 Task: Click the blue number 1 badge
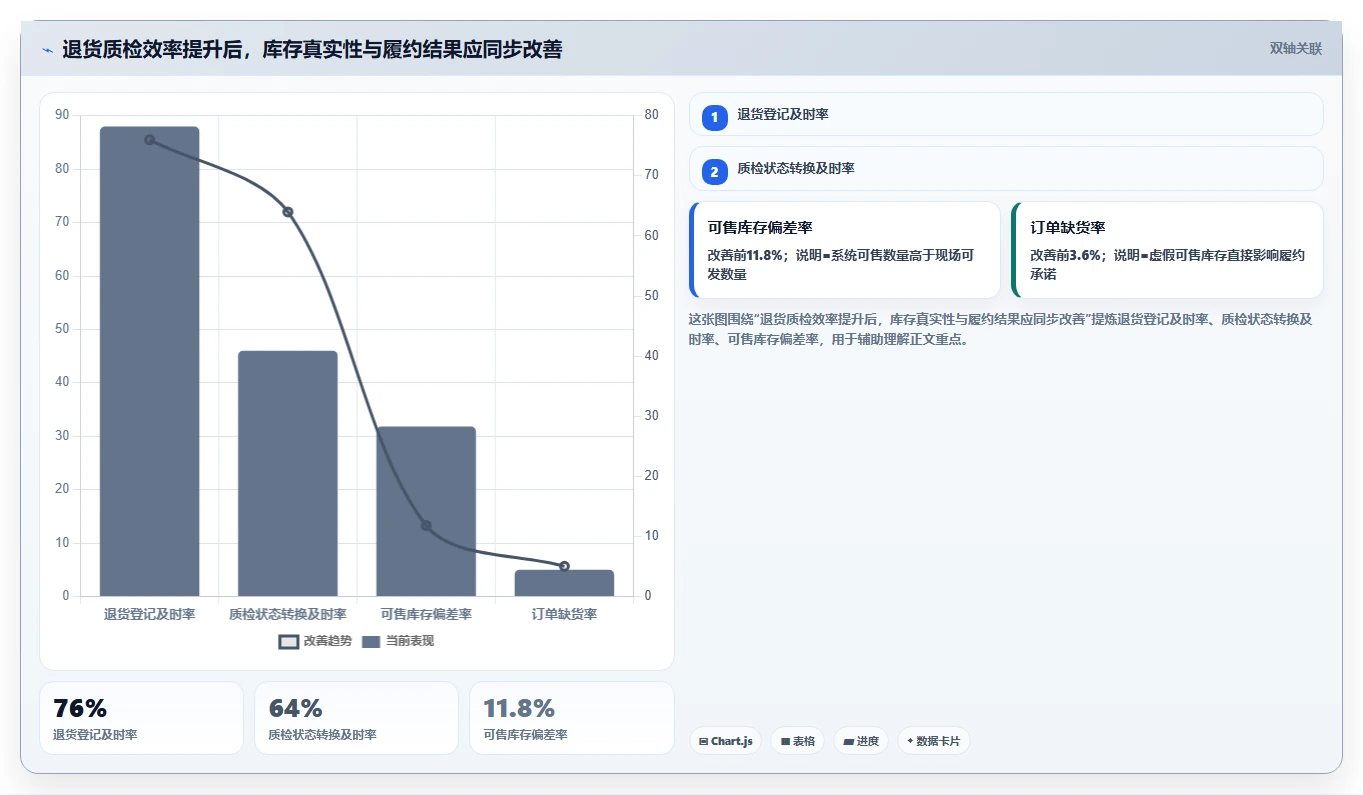(714, 118)
